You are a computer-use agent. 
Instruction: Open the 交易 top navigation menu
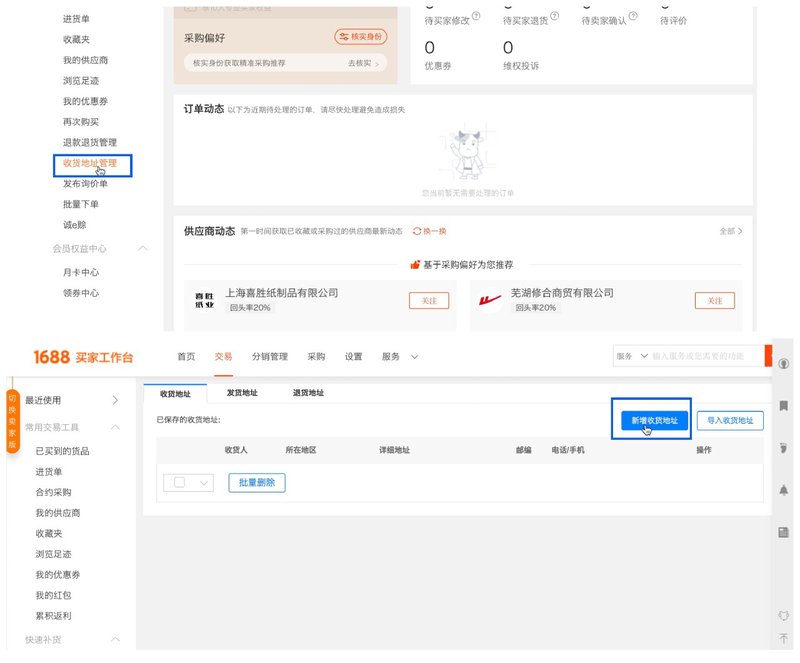[x=223, y=356]
